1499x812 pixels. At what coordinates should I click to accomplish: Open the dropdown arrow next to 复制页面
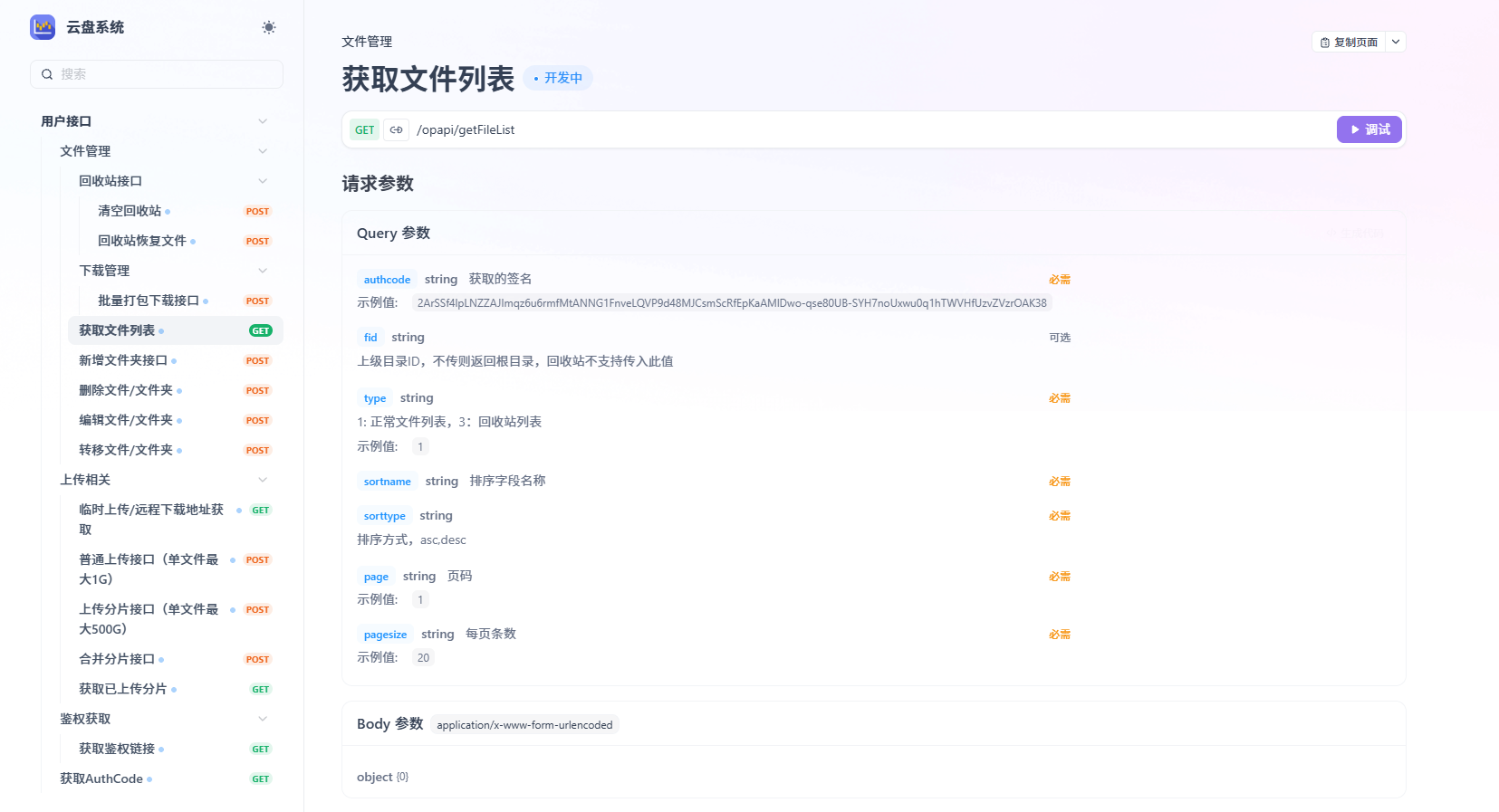(1396, 43)
